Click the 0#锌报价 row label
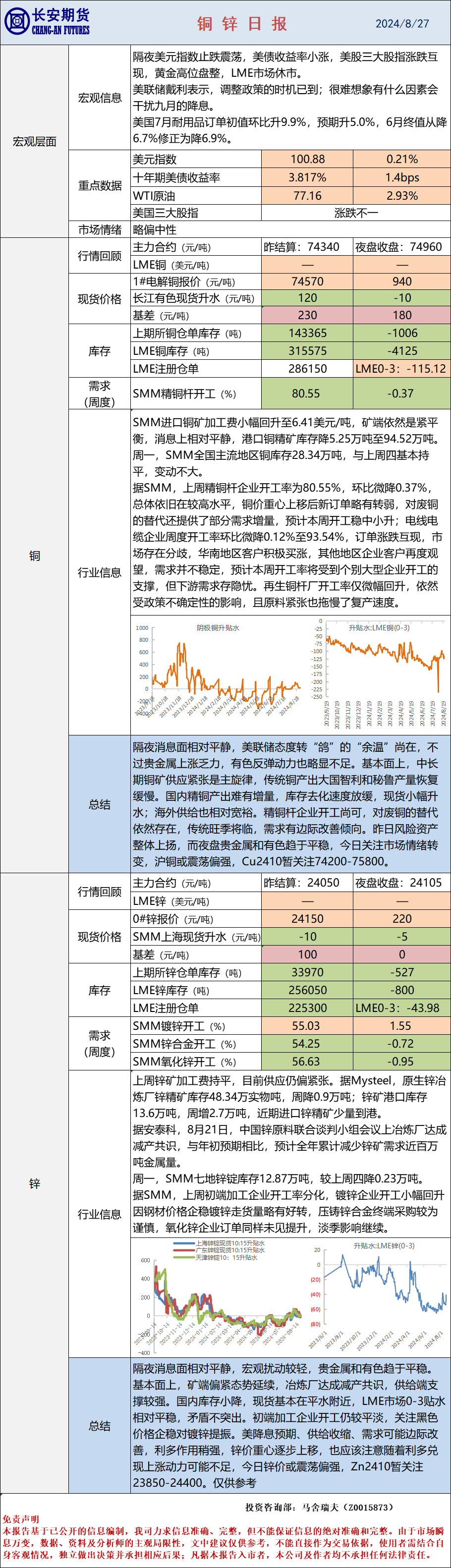The width and height of the screenshot is (451, 1568). click(x=173, y=918)
